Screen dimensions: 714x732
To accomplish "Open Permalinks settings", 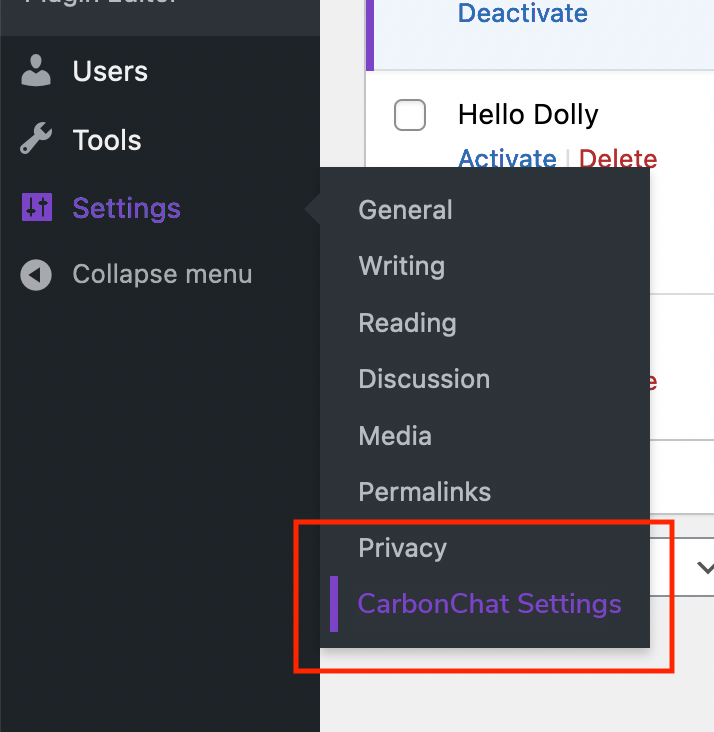I will click(x=424, y=492).
